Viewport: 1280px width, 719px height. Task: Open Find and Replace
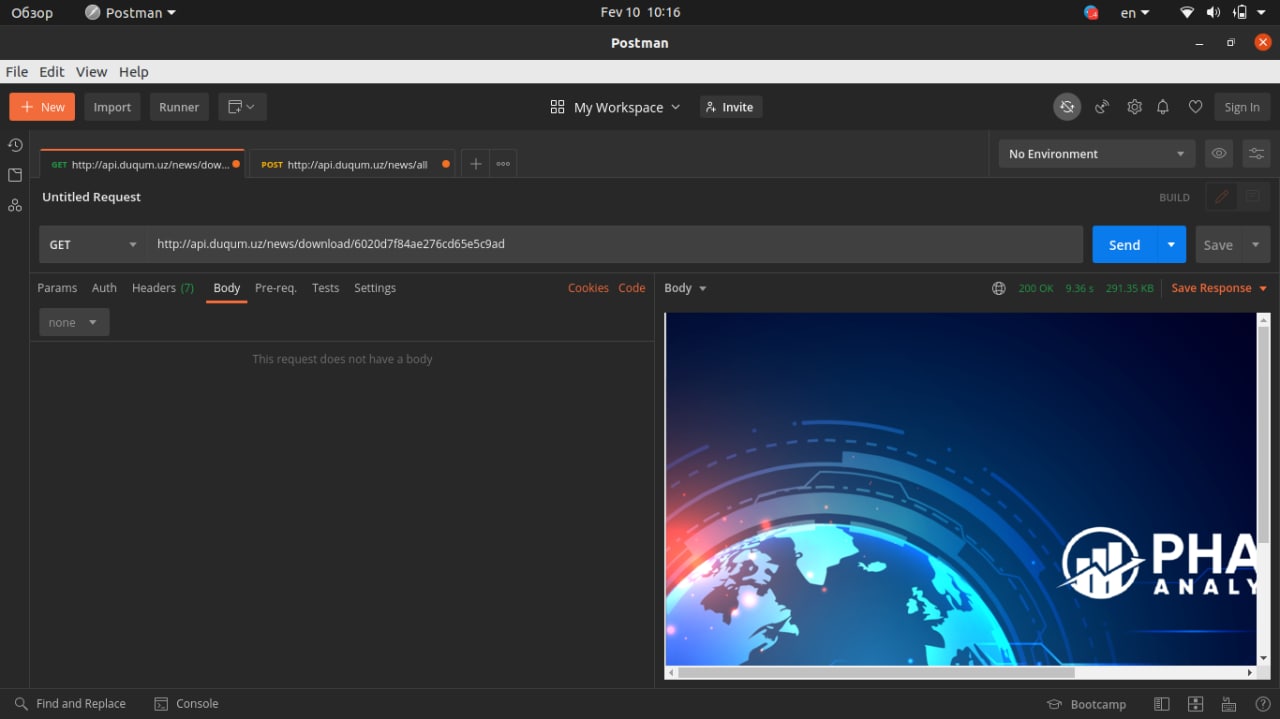pos(70,704)
